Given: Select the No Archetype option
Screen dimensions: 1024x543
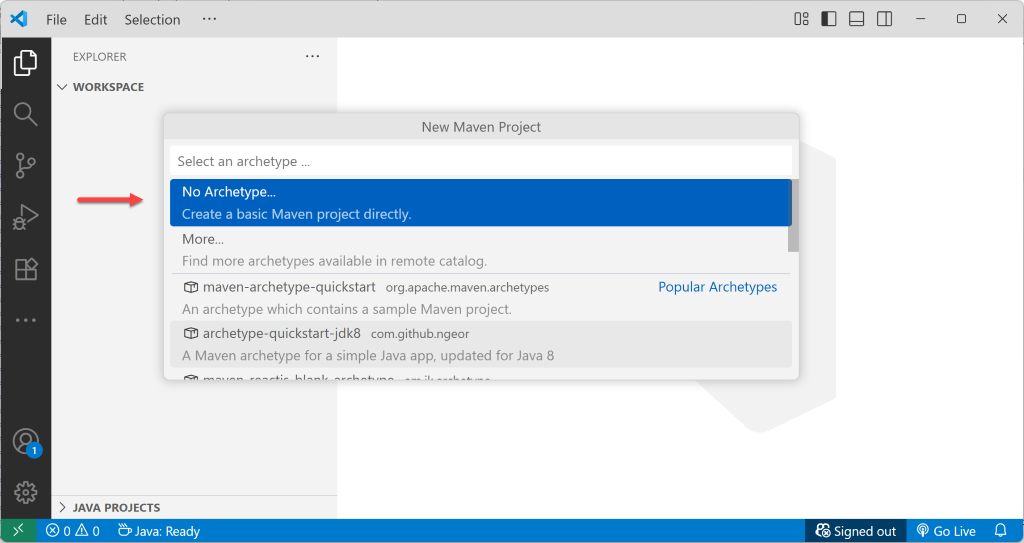Looking at the screenshot, I should [x=478, y=202].
